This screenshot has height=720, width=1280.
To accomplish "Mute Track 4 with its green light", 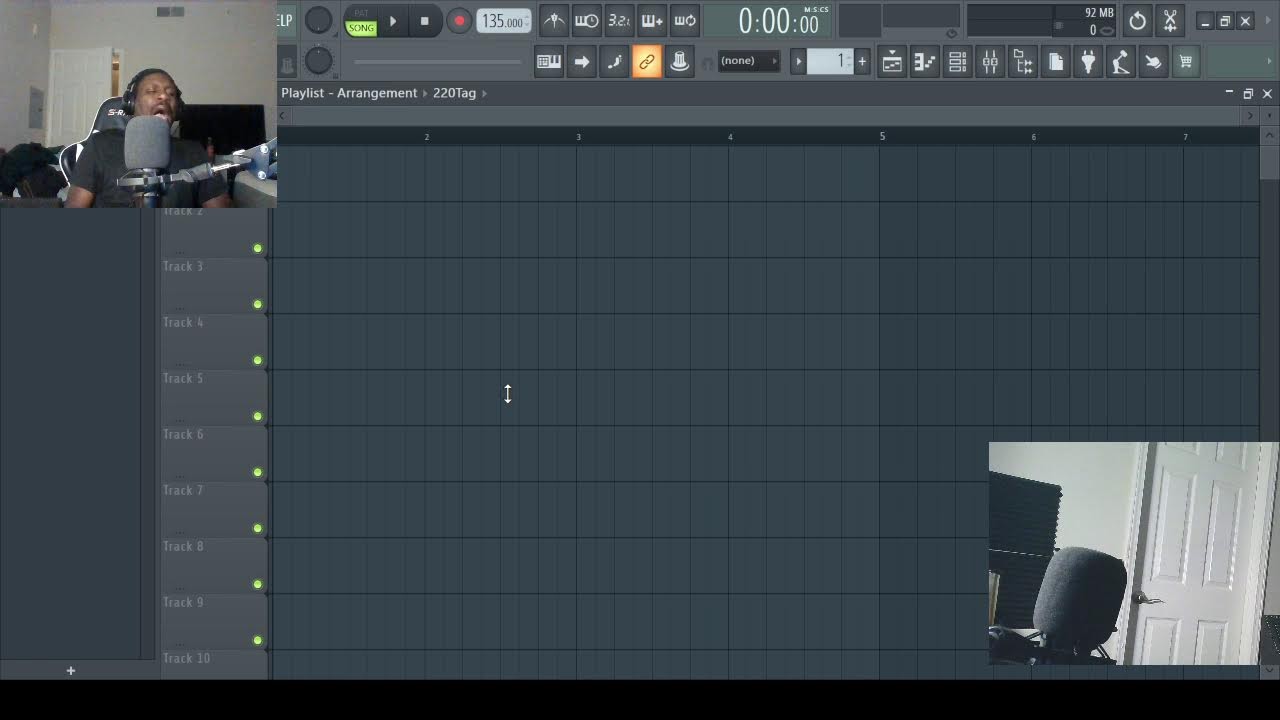I will pyautogui.click(x=257, y=360).
